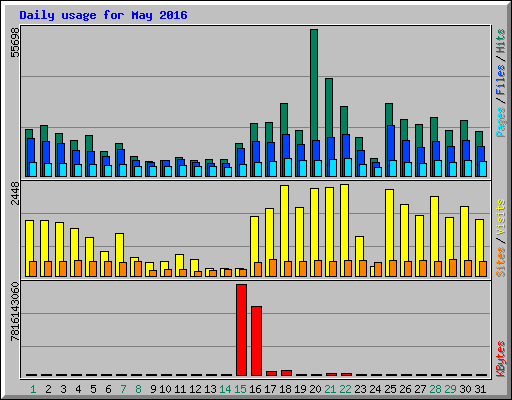Click day label 20 on the x-axis

tap(315, 389)
